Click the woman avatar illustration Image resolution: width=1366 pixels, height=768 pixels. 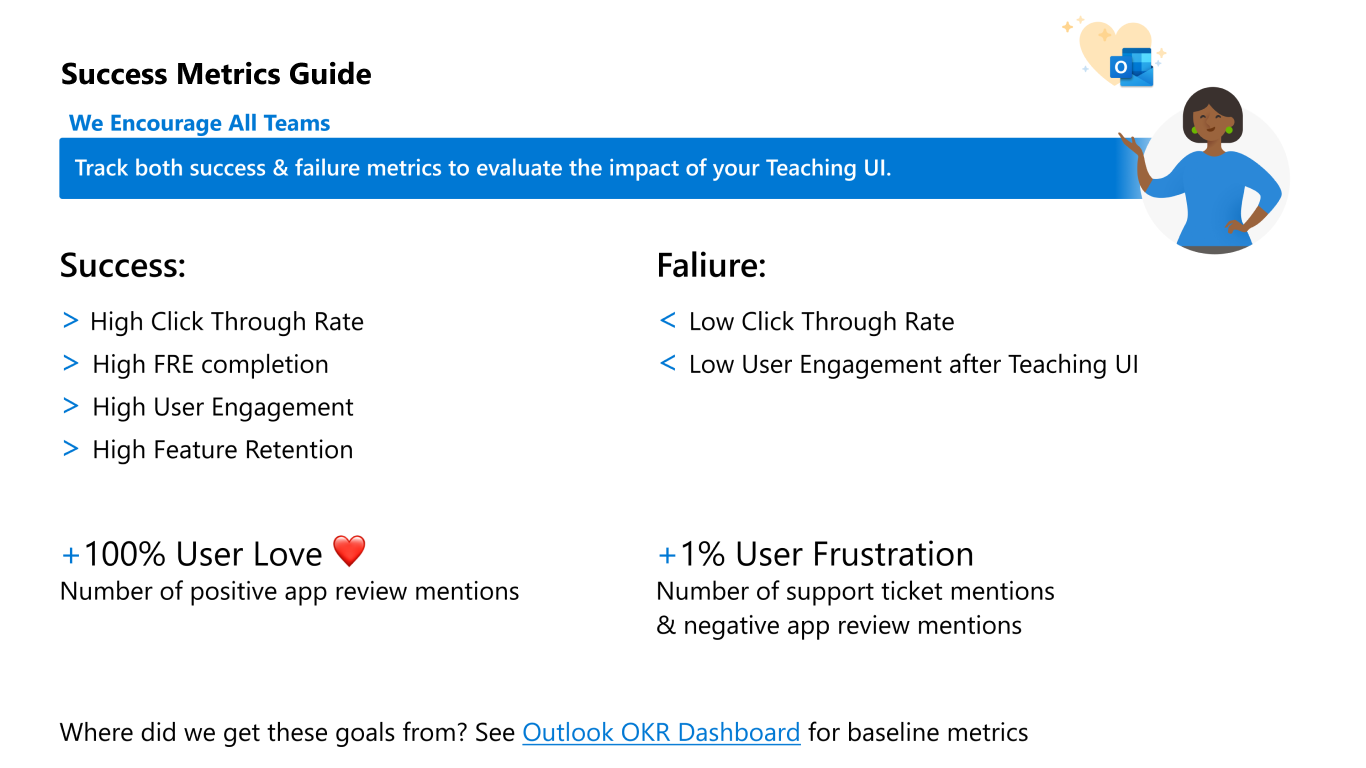pyautogui.click(x=1209, y=169)
